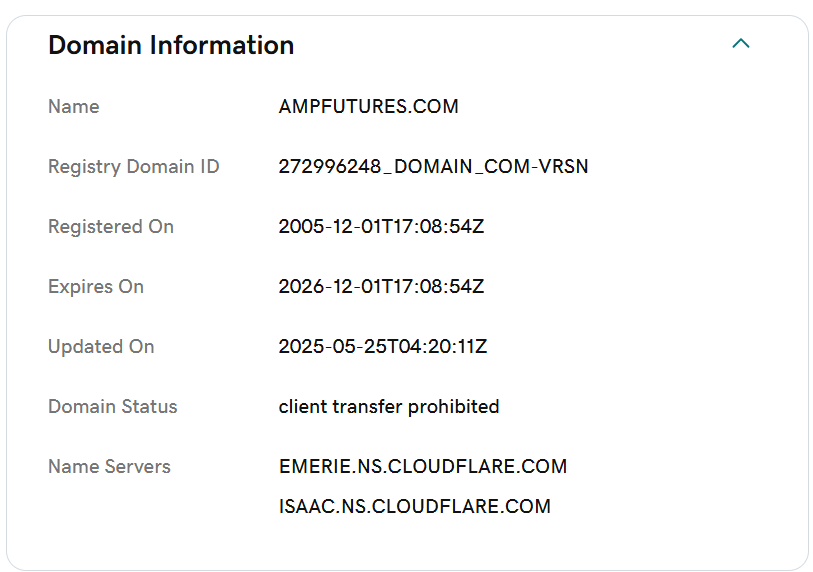The width and height of the screenshot is (813, 572).
Task: Click the Registered On label
Action: tap(111, 227)
